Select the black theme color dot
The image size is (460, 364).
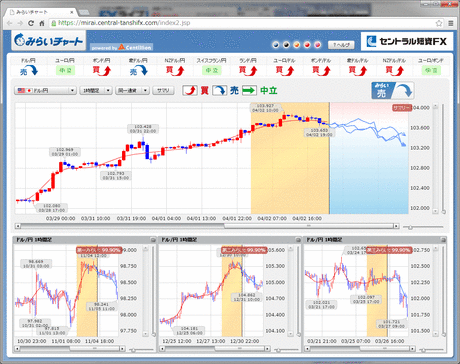(286, 45)
